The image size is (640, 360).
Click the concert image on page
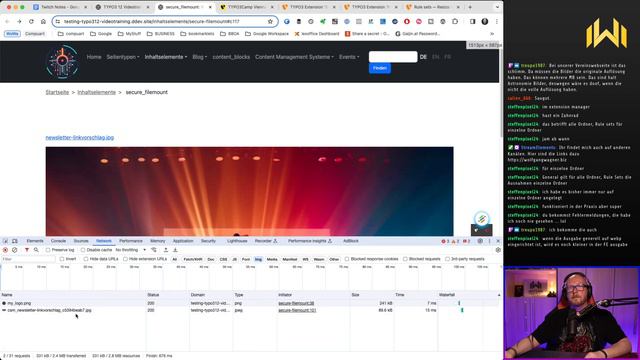point(249,191)
